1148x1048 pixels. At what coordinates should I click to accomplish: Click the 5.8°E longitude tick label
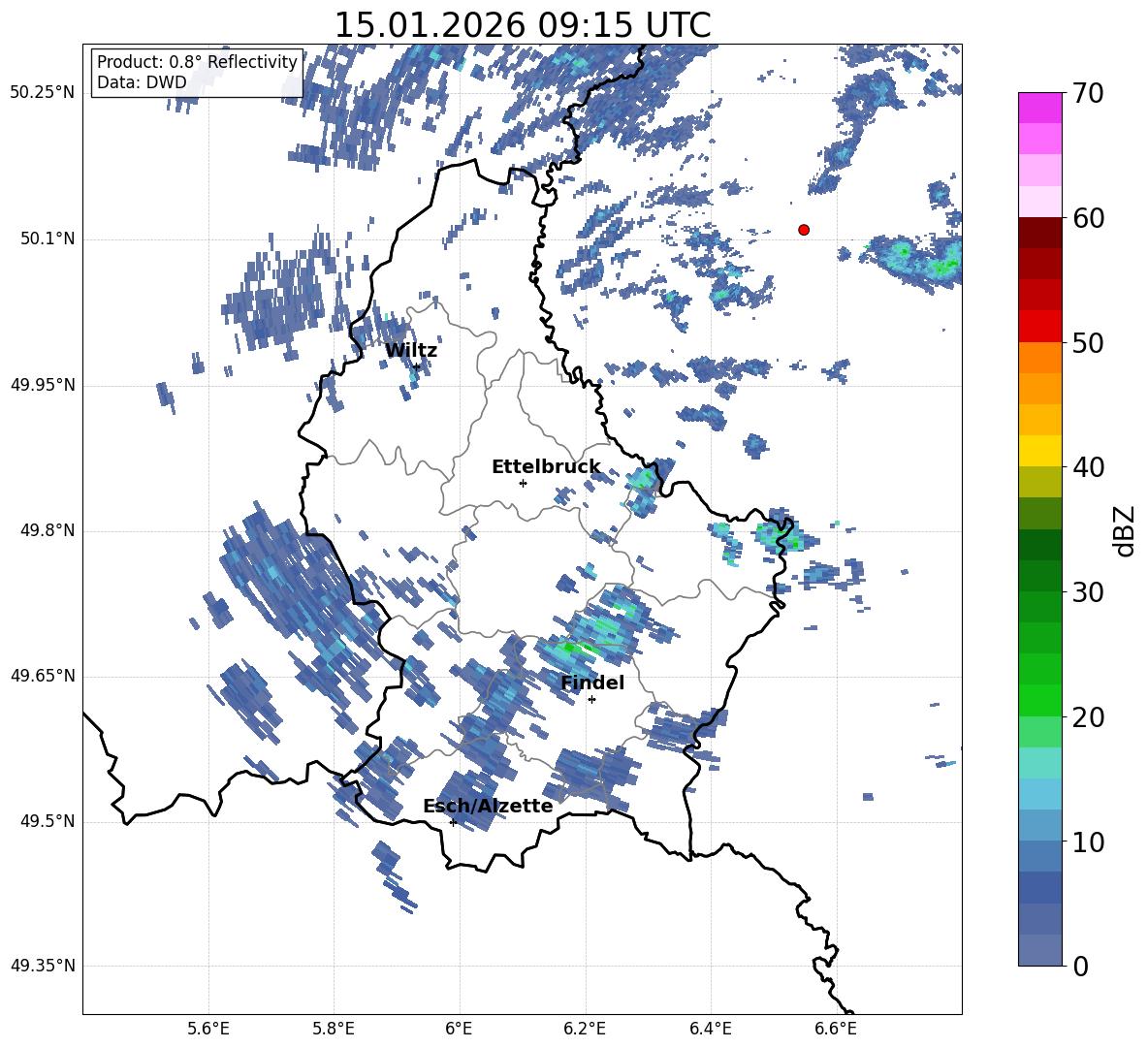(334, 1029)
